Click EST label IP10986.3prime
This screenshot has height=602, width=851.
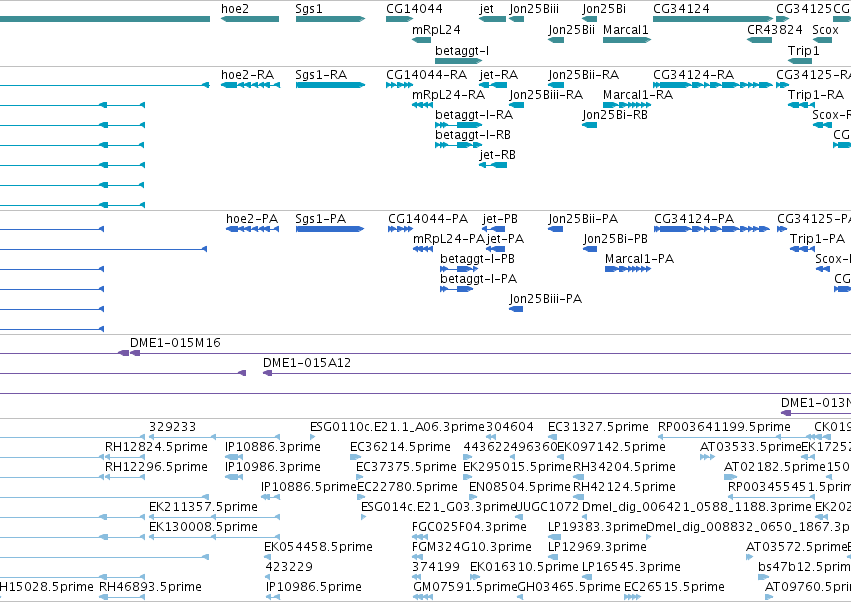(x=272, y=467)
